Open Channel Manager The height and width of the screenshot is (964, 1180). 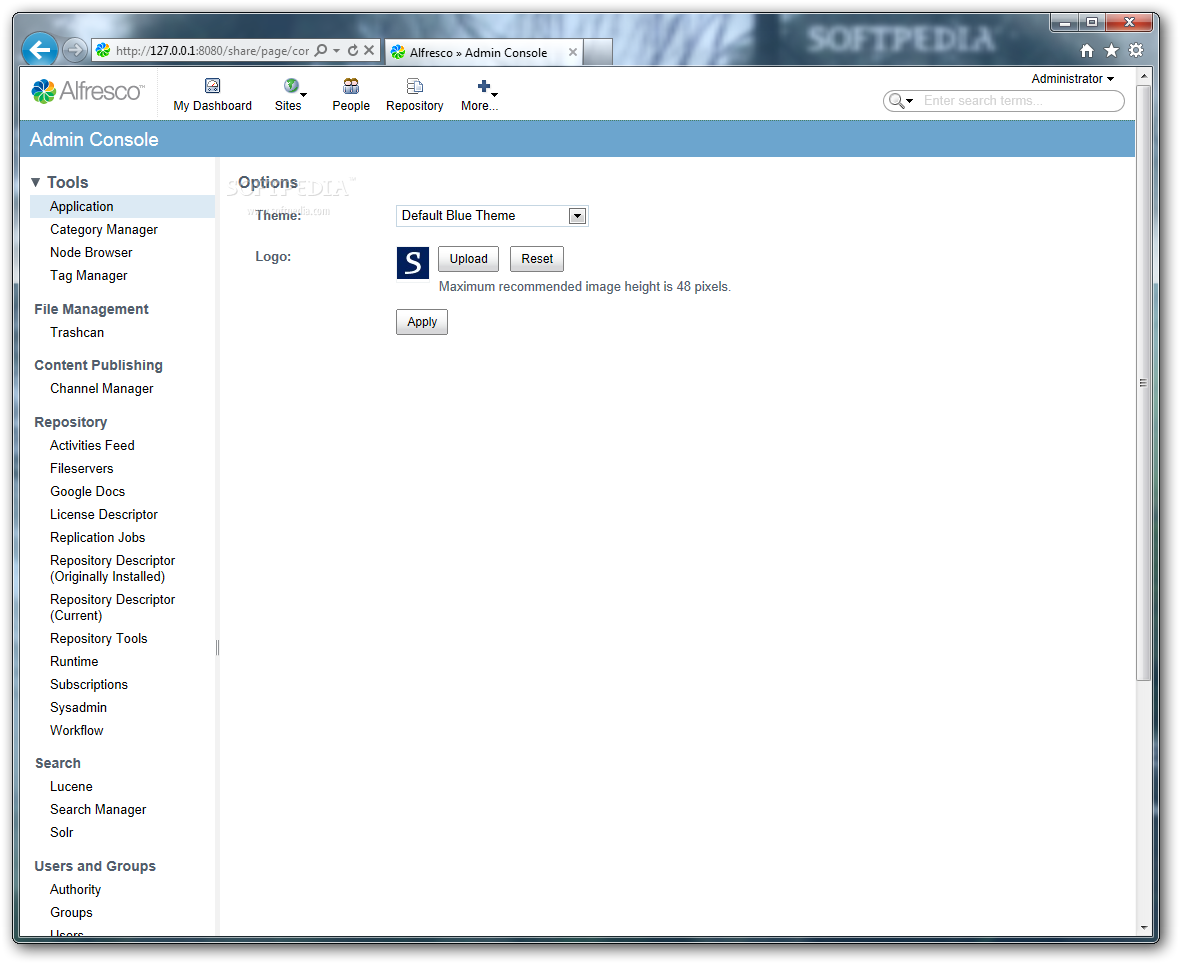coord(102,388)
